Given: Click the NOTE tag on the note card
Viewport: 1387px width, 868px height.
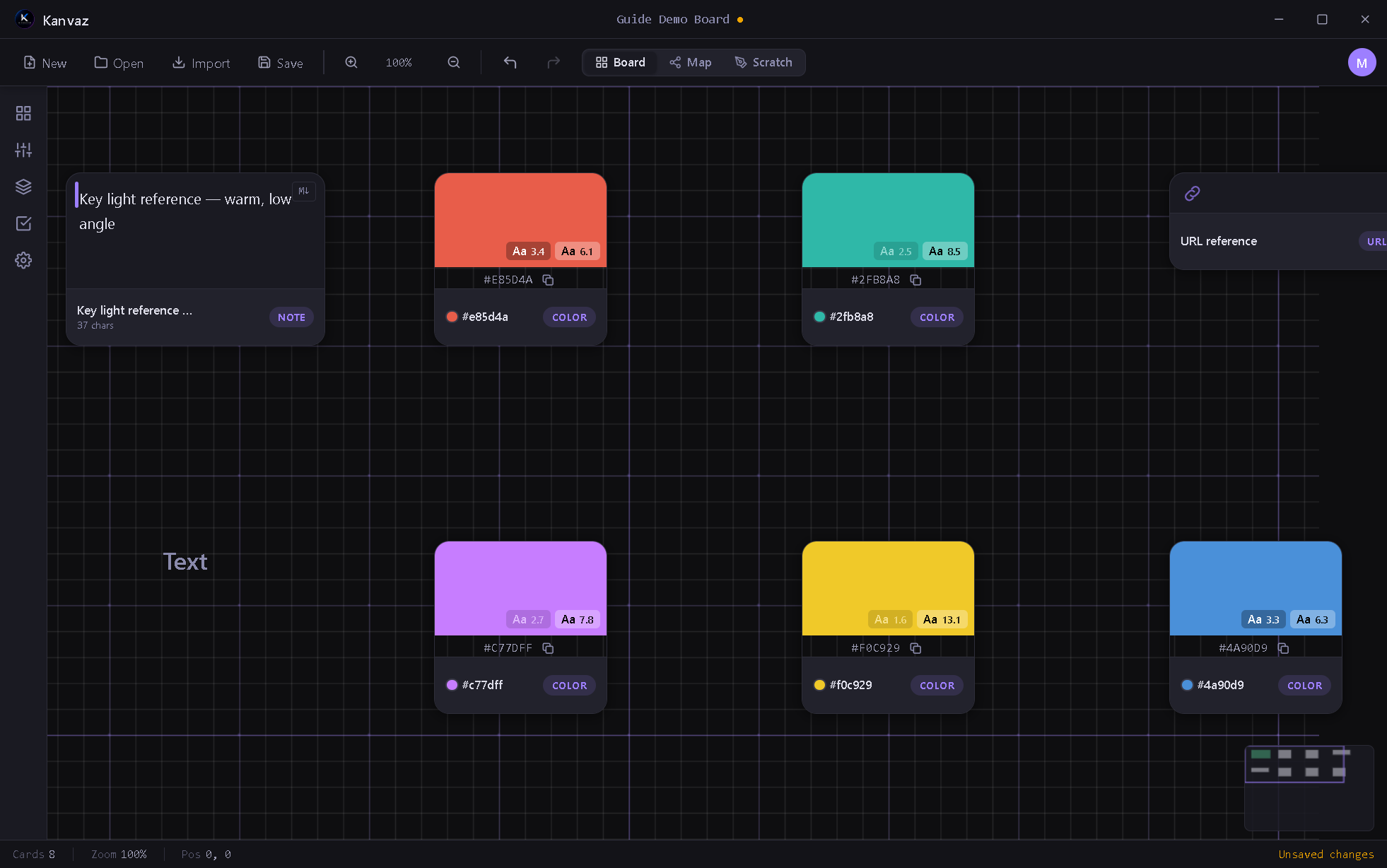Looking at the screenshot, I should [x=291, y=317].
